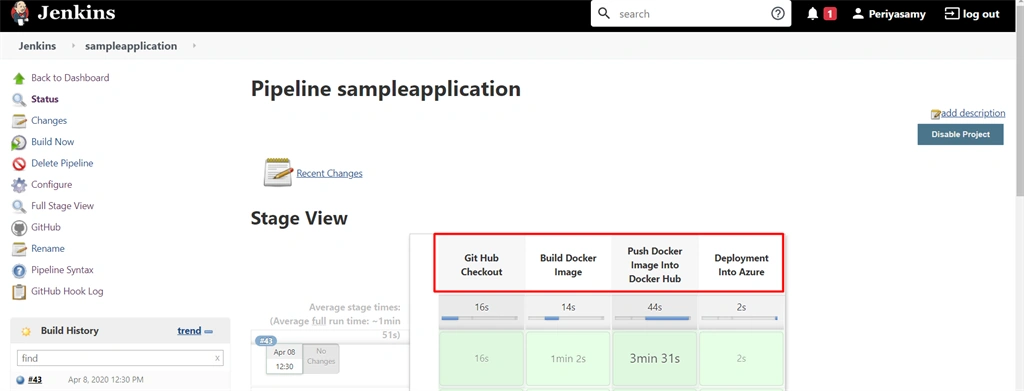Click the Full Stage View magnifier icon

click(x=19, y=206)
